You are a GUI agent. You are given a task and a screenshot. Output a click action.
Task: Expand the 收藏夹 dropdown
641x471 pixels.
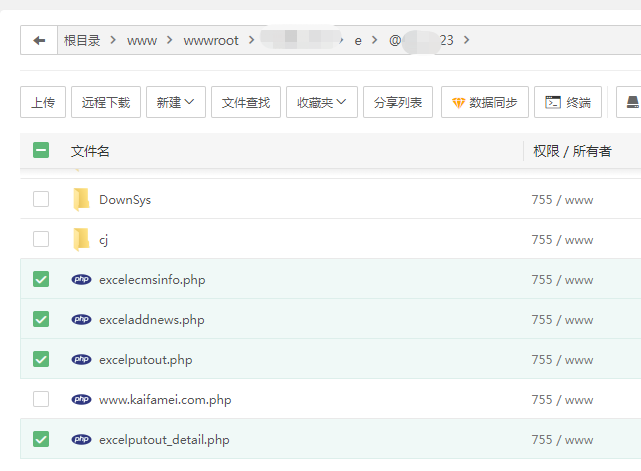coord(320,102)
